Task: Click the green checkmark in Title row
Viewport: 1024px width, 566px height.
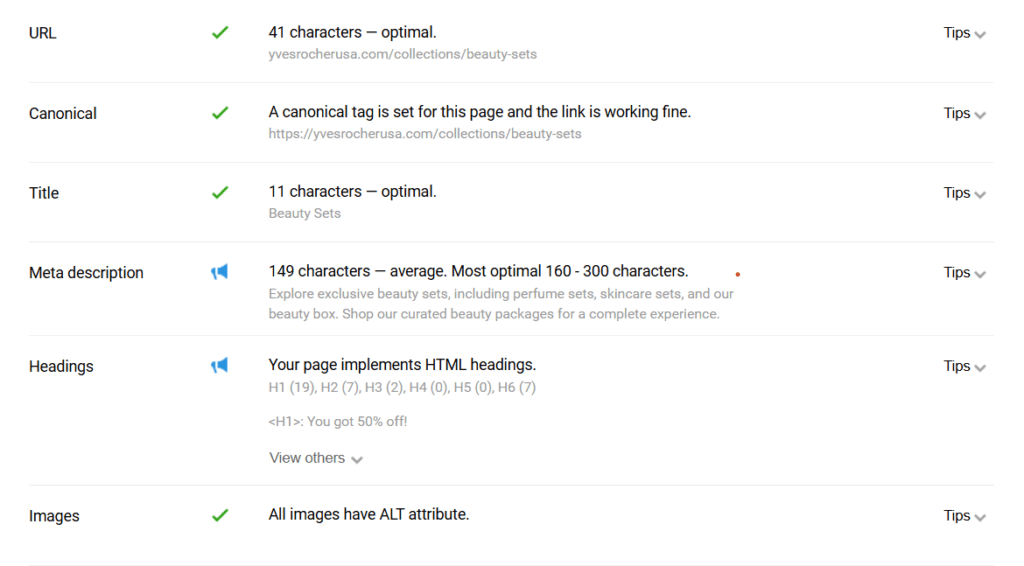Action: pyautogui.click(x=220, y=193)
